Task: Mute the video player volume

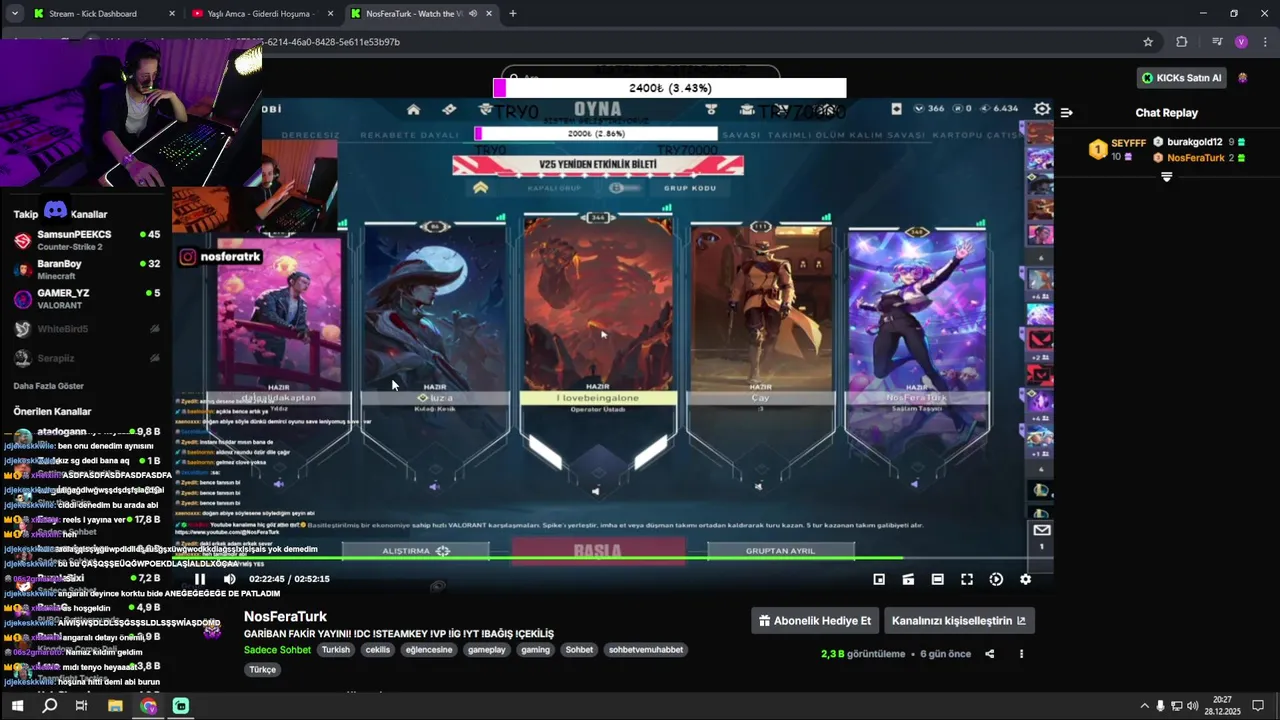Action: 230,579
